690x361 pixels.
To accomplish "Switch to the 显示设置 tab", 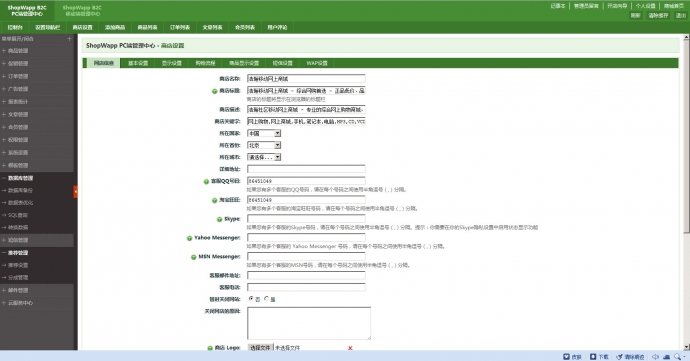I will pos(172,63).
